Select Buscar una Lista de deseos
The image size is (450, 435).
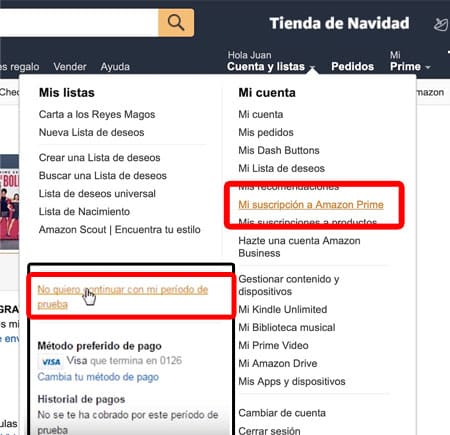(103, 175)
